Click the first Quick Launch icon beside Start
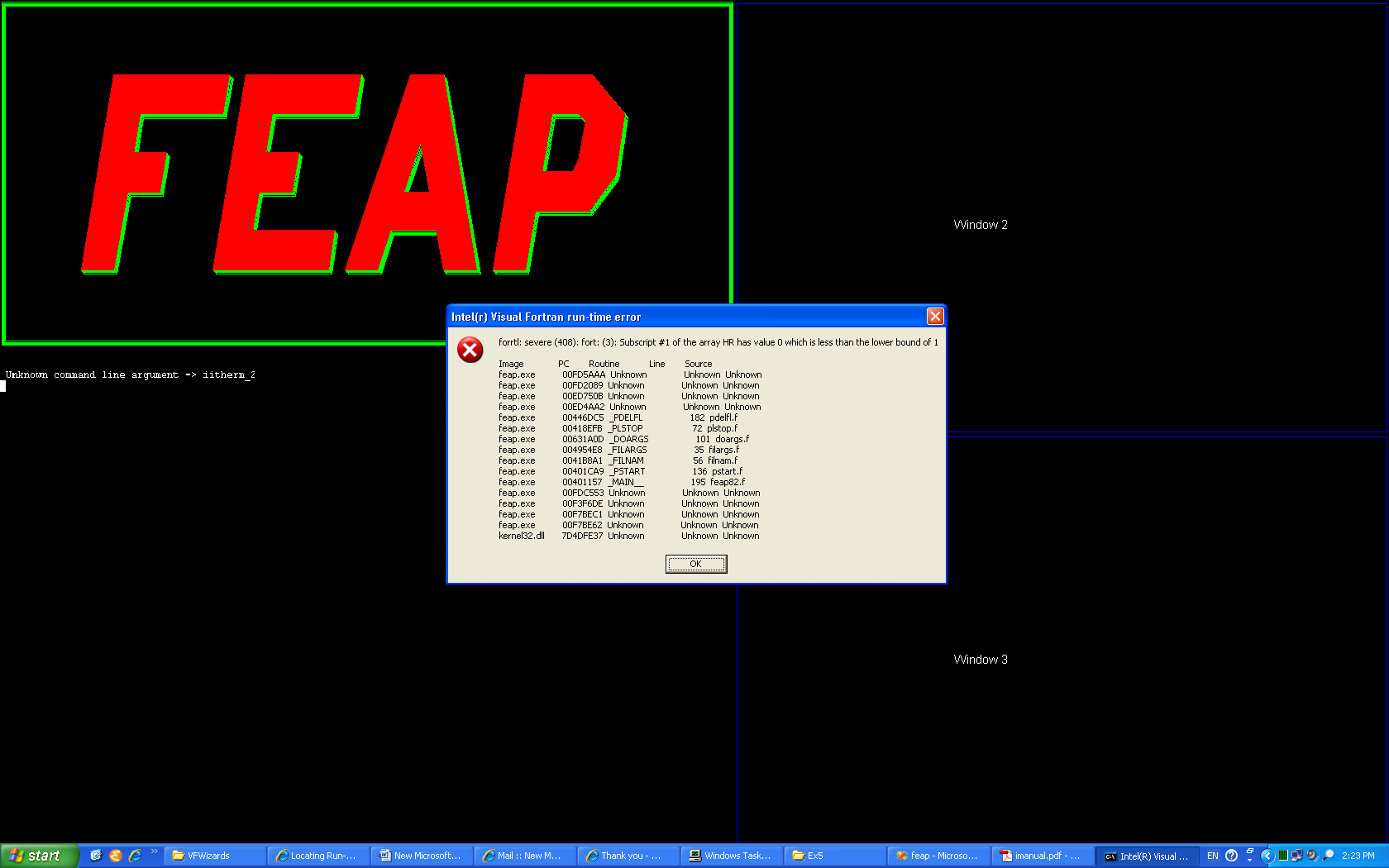 click(96, 856)
